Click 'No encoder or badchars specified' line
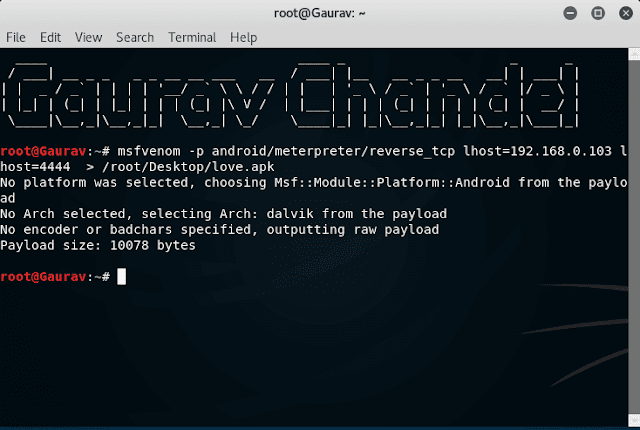Viewport: 640px width, 430px height. [220, 229]
